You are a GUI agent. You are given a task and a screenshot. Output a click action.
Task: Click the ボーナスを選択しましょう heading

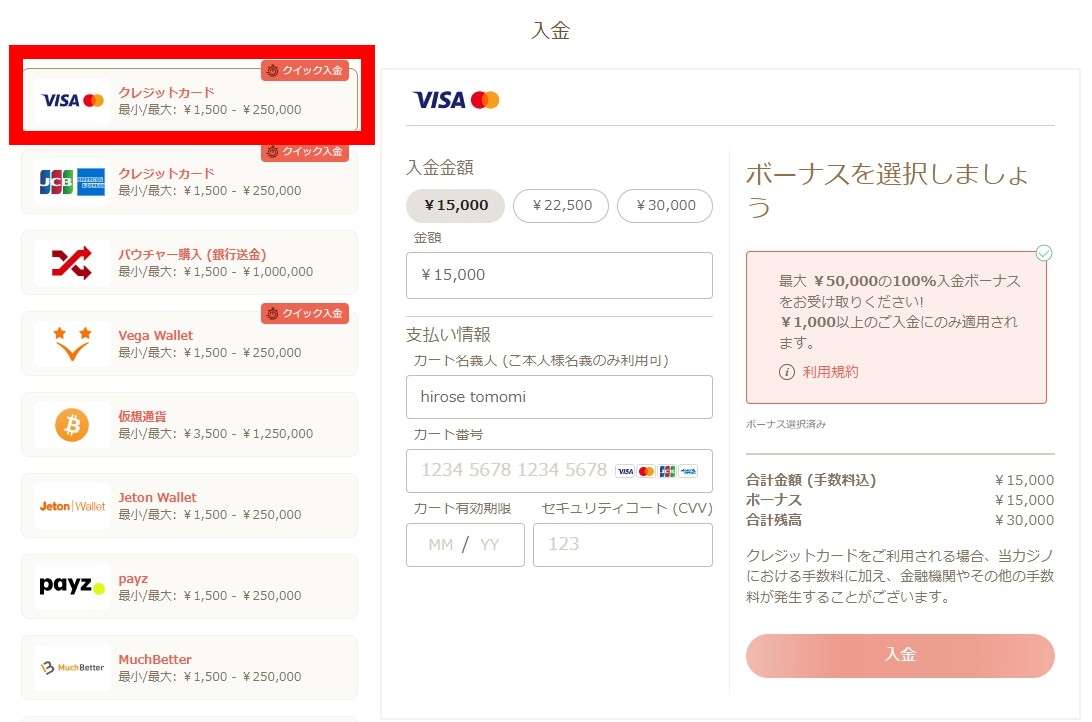pos(887,190)
